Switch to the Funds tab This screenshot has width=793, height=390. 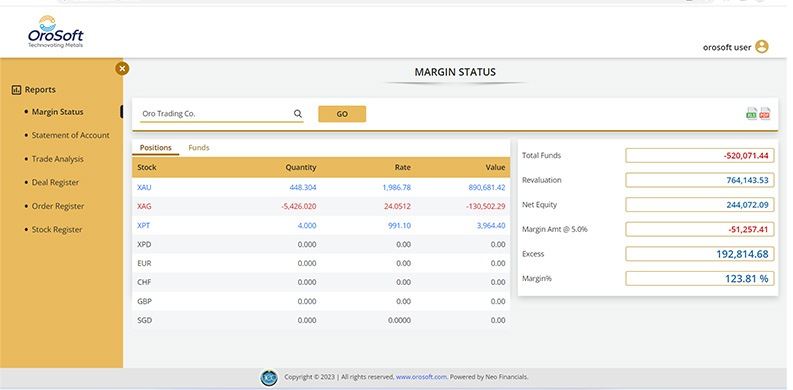[199, 148]
